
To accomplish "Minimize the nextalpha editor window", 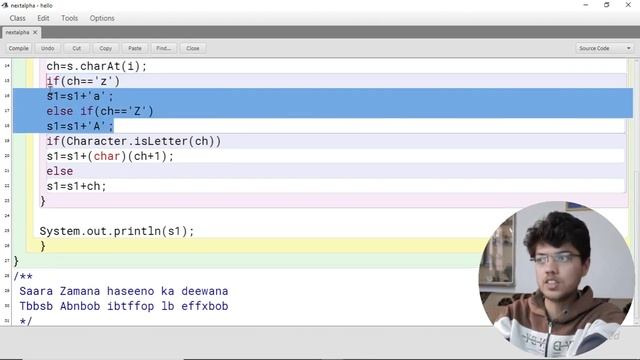I will point(586,5).
